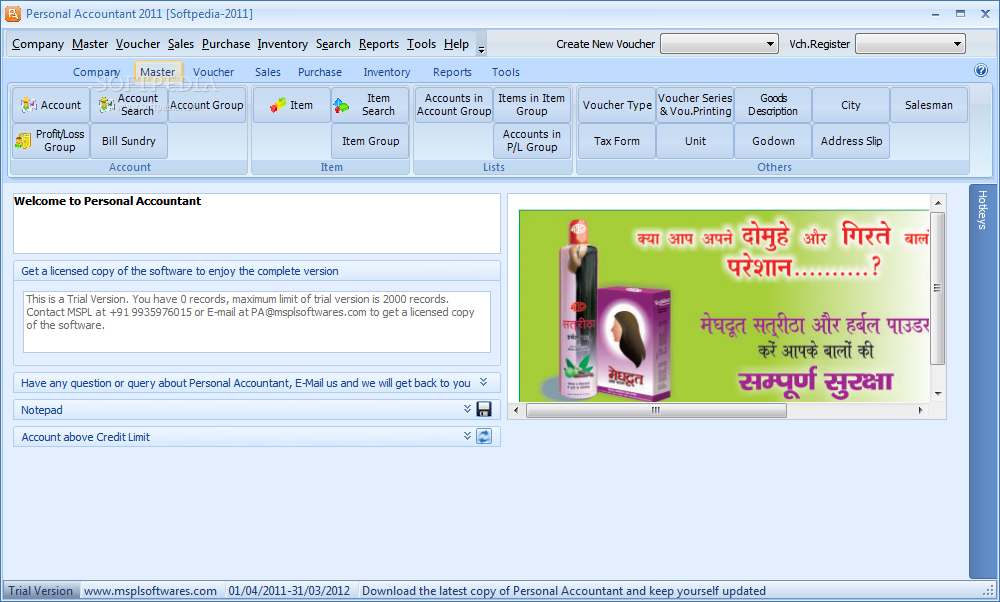The image size is (1000, 602).
Task: Click the Salesman button
Action: [929, 105]
